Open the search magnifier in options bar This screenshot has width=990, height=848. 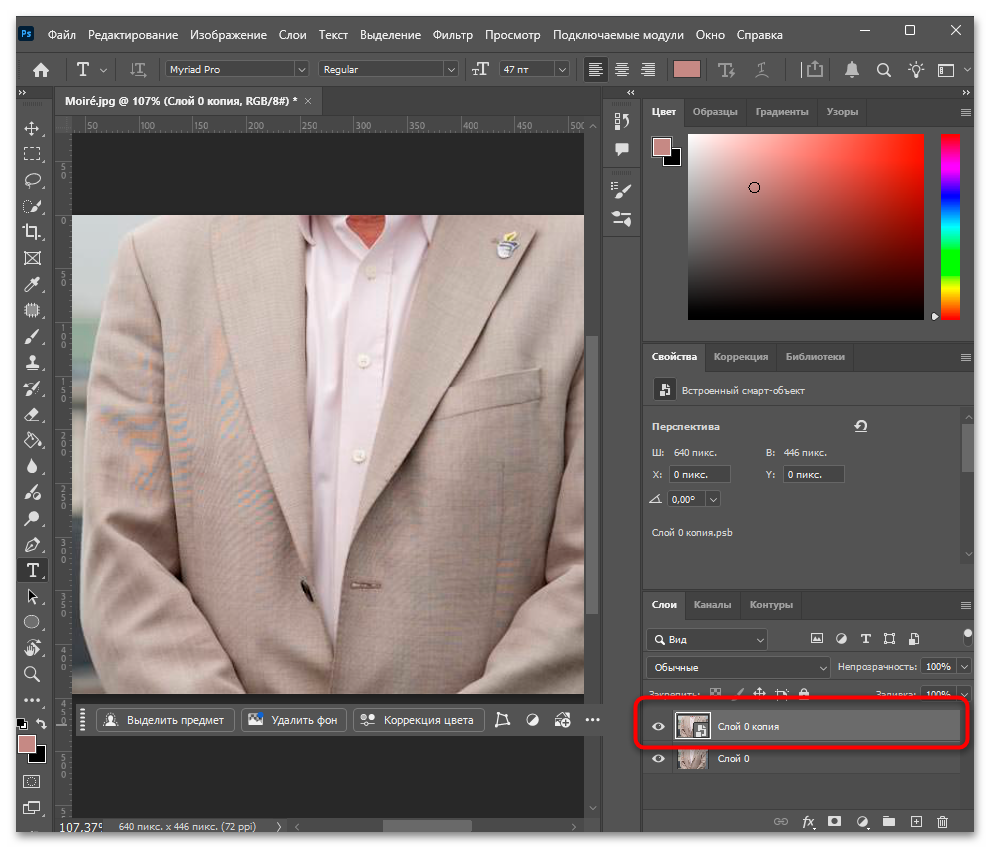884,69
